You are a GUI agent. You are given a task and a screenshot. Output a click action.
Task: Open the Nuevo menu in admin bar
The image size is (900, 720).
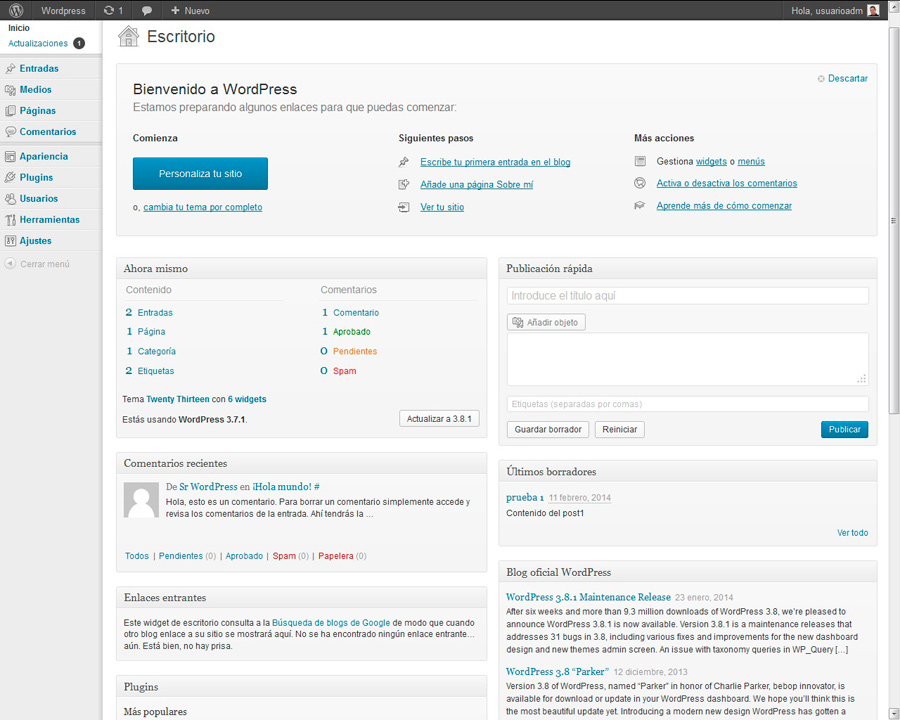click(x=190, y=10)
